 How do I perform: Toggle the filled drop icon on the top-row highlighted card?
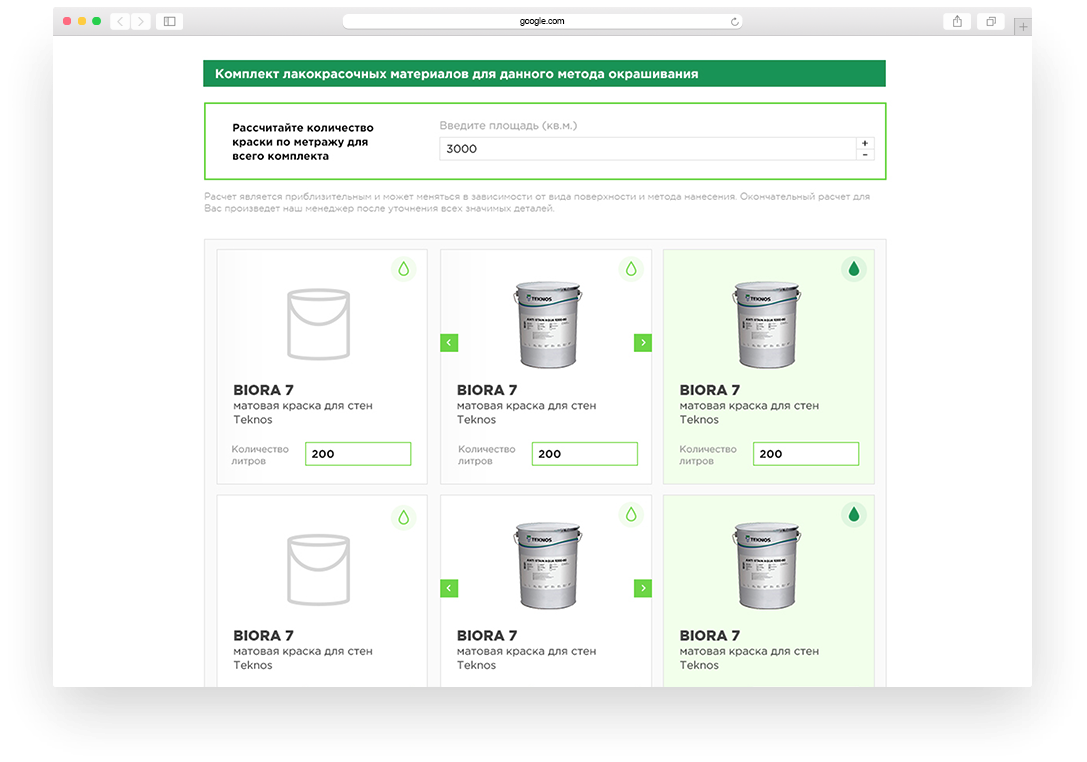coord(854,269)
